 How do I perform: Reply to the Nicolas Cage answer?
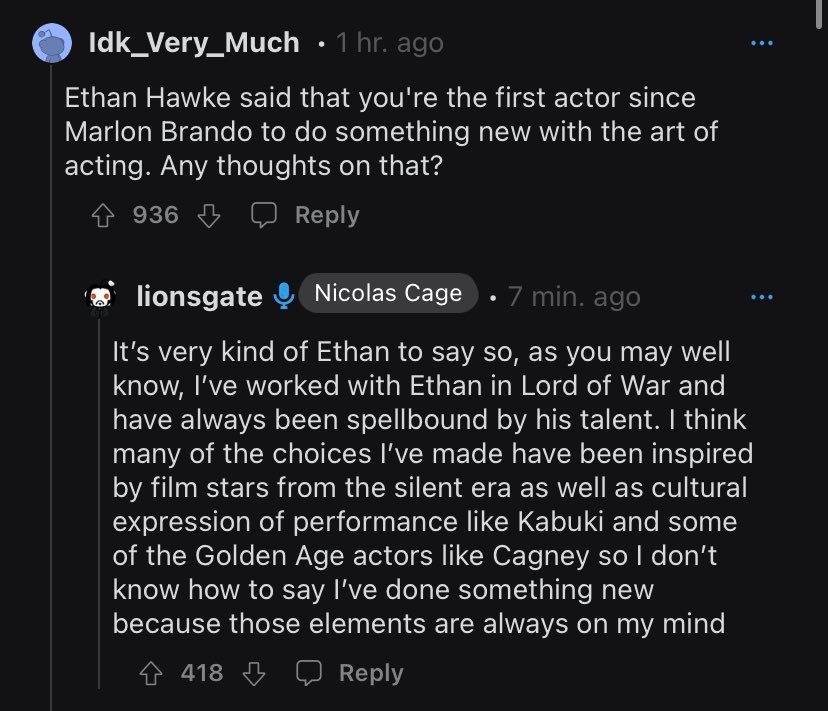click(x=371, y=673)
